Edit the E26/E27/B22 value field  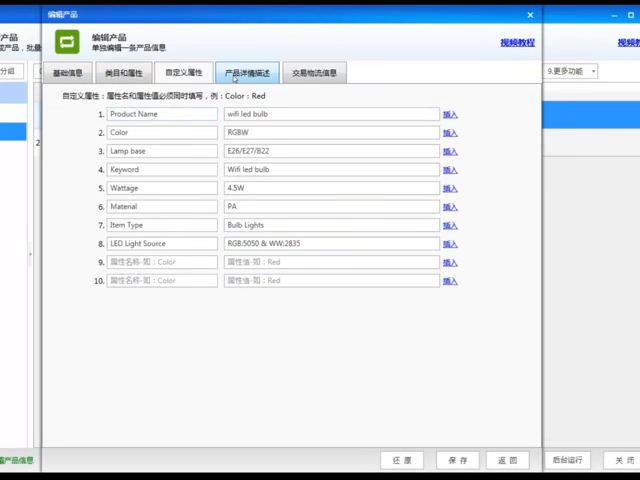coord(331,151)
